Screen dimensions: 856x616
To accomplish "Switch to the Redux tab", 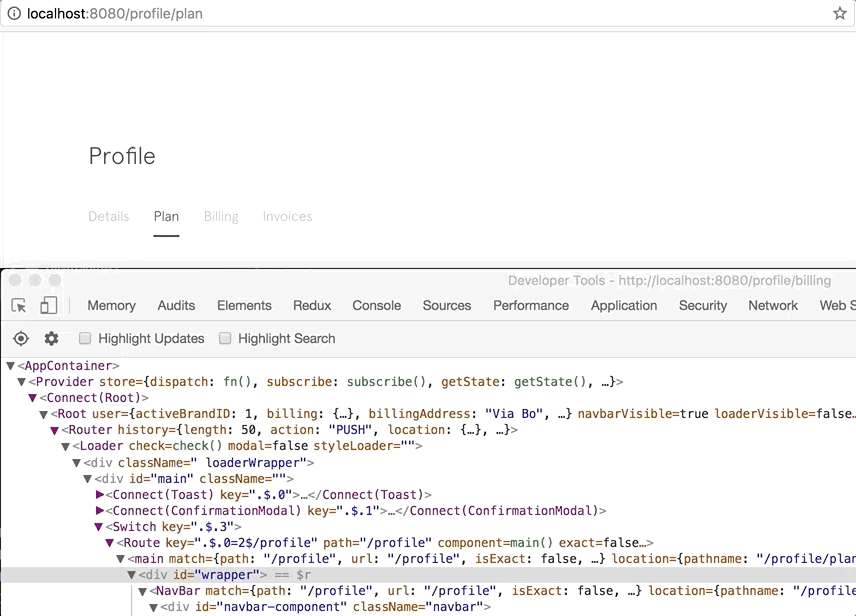I will [312, 305].
